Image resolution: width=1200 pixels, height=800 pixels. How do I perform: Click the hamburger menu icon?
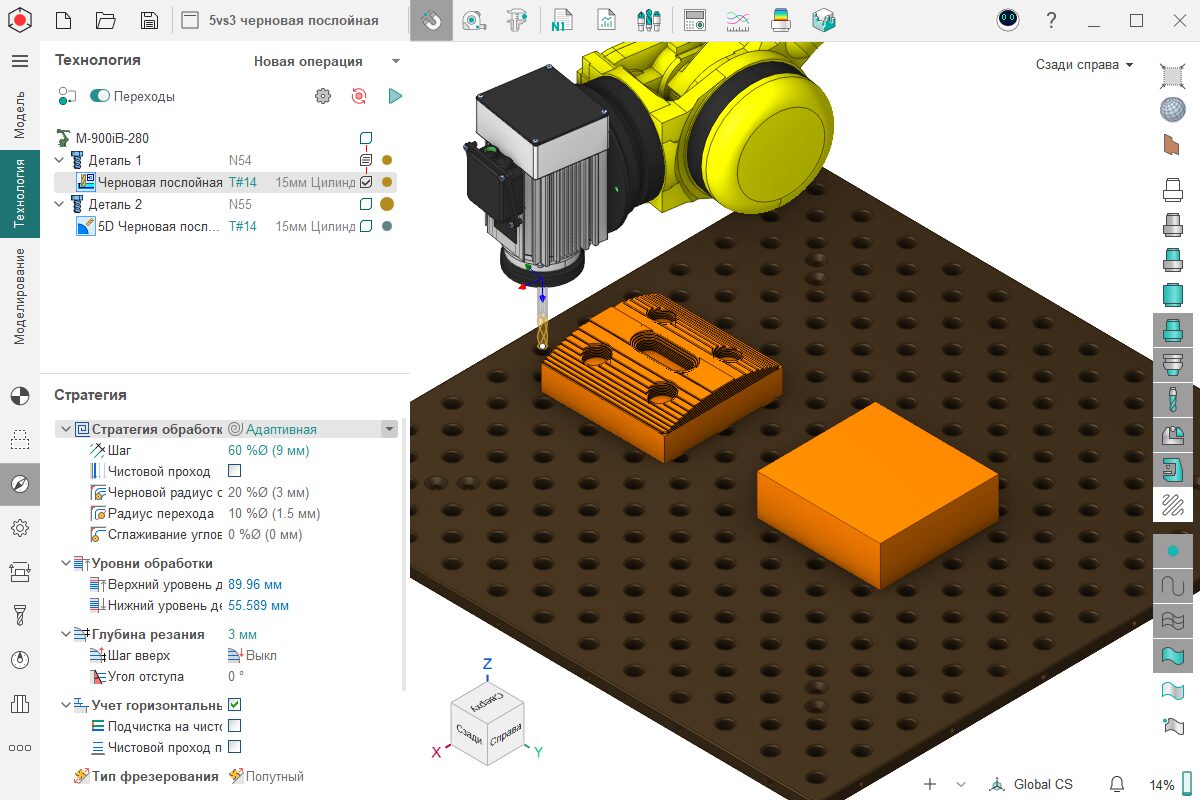click(x=19, y=61)
